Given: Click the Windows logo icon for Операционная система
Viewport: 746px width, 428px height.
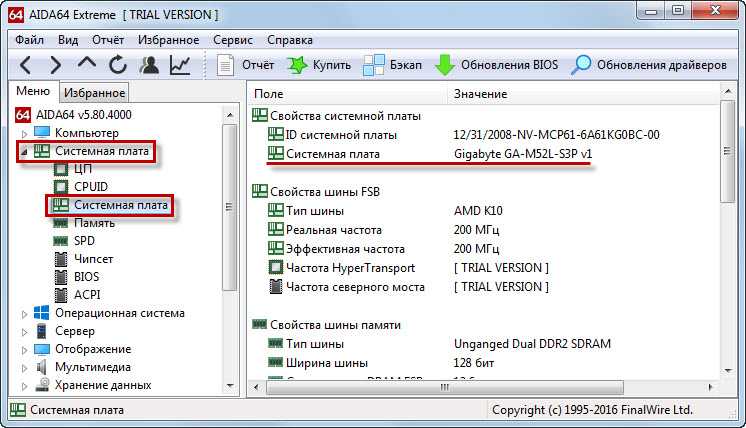Looking at the screenshot, I should (x=42, y=313).
